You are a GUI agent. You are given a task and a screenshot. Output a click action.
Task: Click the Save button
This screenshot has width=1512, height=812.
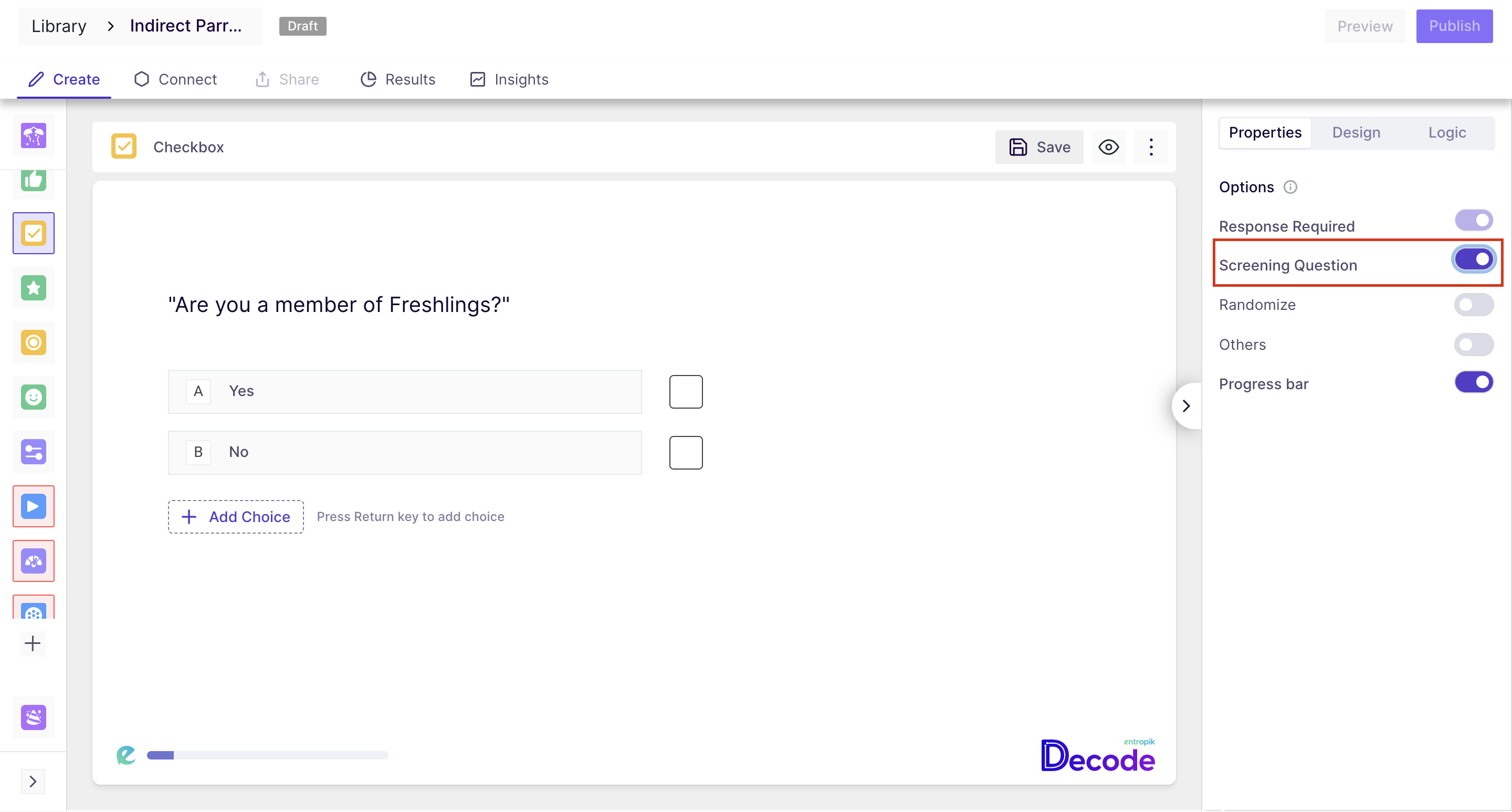pos(1039,147)
